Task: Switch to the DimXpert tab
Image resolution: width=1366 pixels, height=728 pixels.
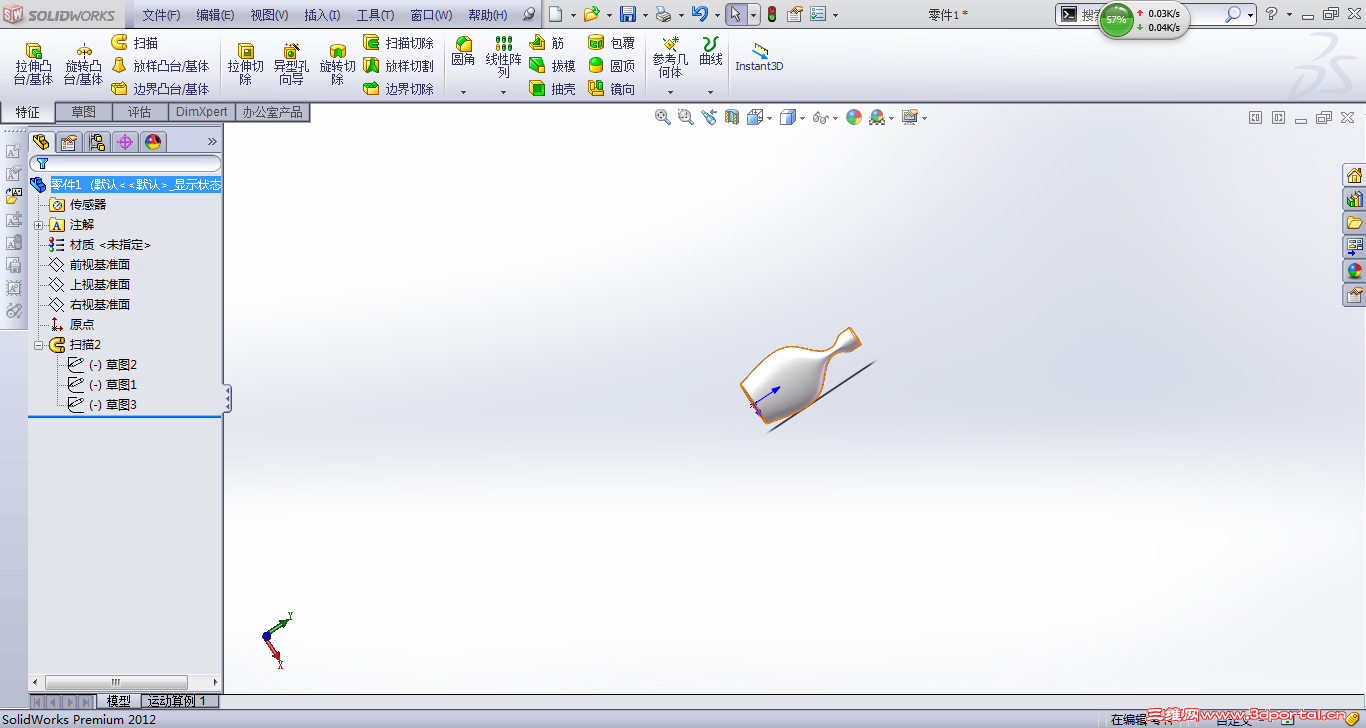Action: pos(202,112)
